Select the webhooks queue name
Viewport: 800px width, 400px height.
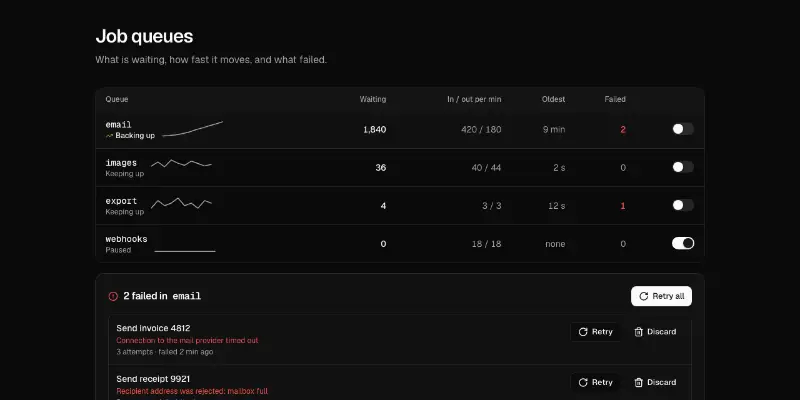(x=126, y=239)
